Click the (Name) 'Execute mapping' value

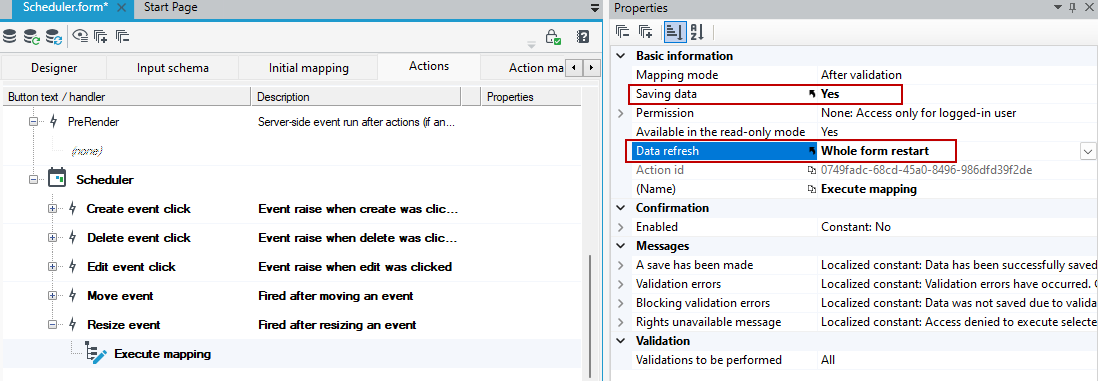pyautogui.click(x=868, y=189)
